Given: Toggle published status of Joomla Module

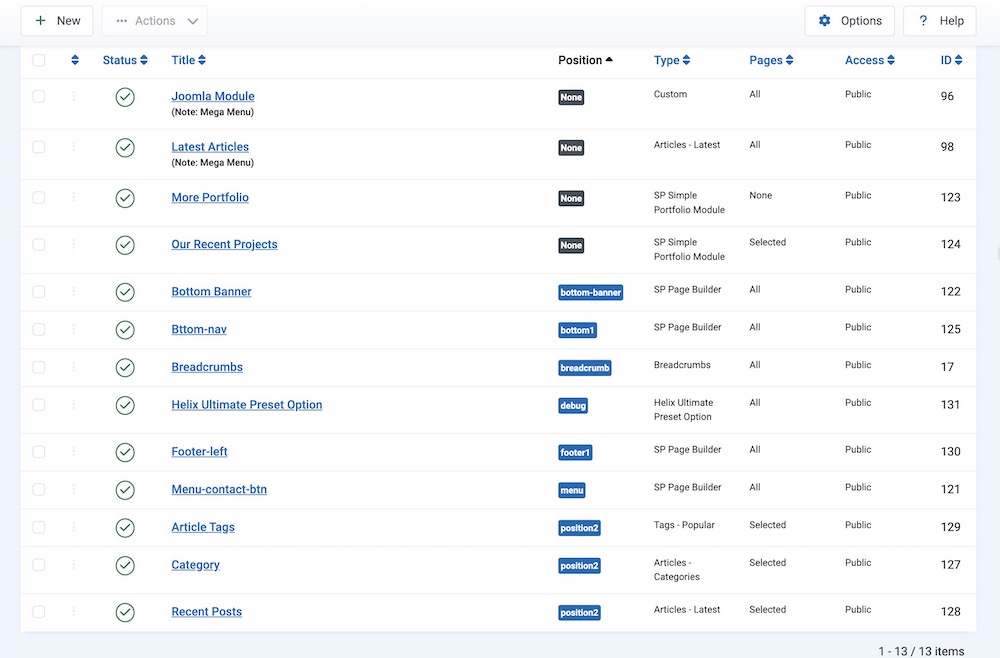Looking at the screenshot, I should [x=125, y=97].
